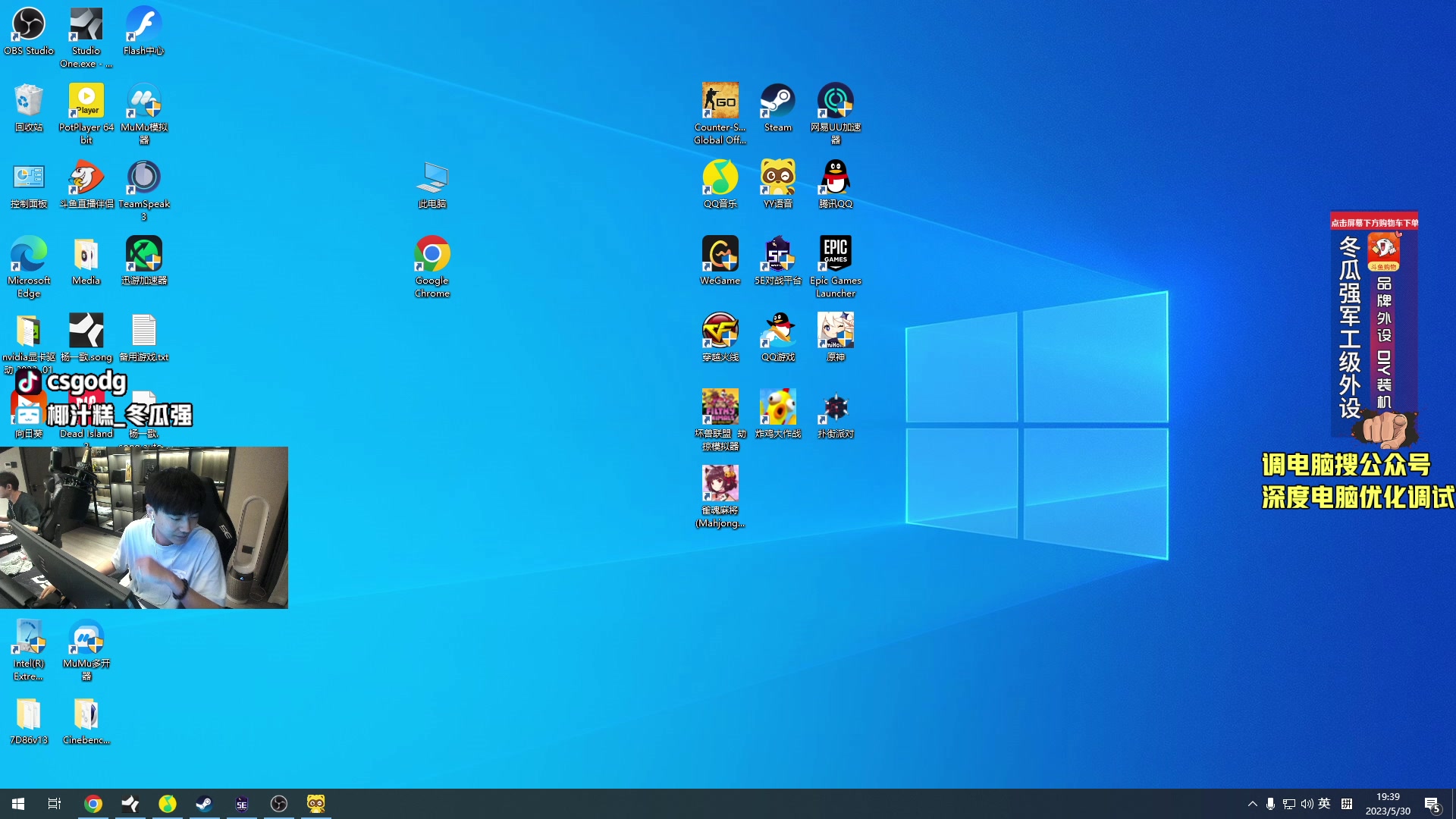Open the nvidia显卡驱动 folder

point(29,344)
